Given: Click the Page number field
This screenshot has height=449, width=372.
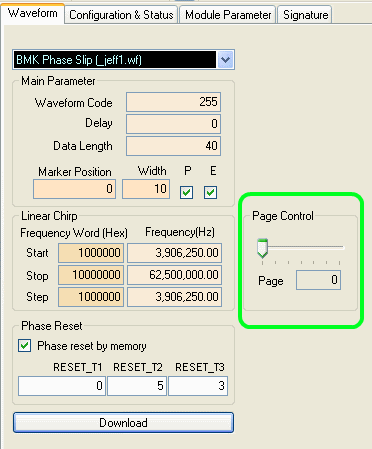Looking at the screenshot, I should (x=318, y=280).
